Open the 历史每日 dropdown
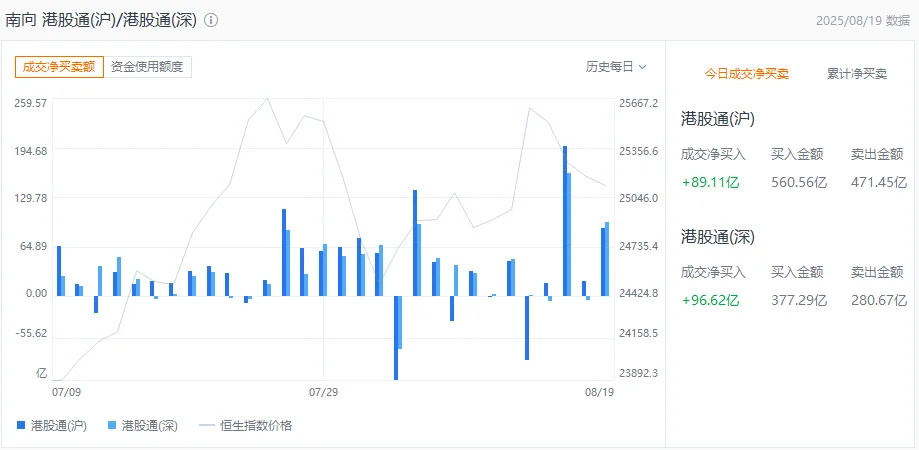919x450 pixels. (616, 67)
